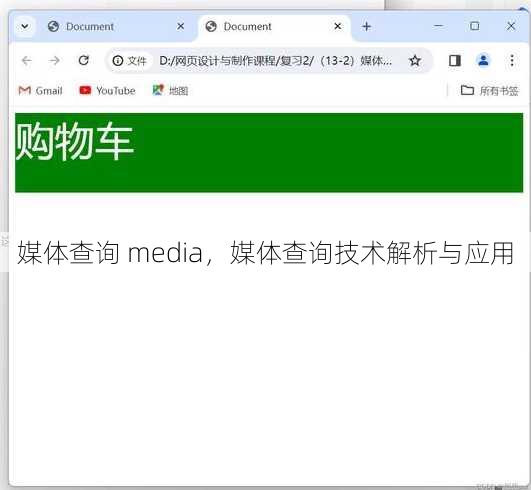Open the Gmail bookmark

(41, 91)
